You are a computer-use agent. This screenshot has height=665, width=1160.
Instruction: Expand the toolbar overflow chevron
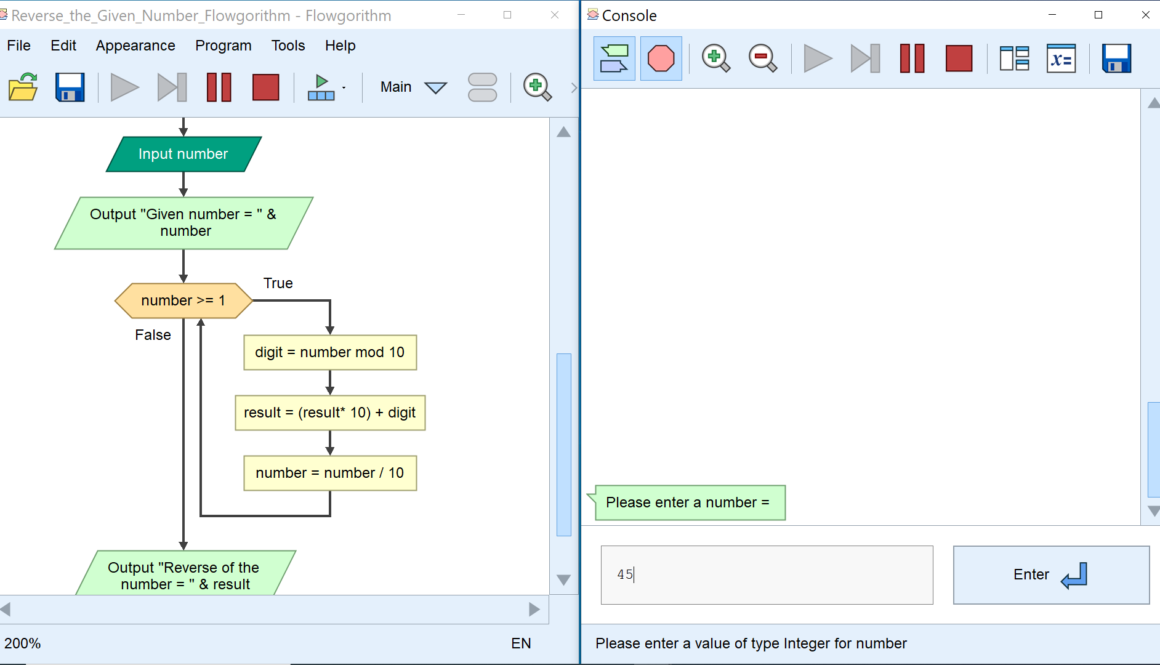click(573, 87)
